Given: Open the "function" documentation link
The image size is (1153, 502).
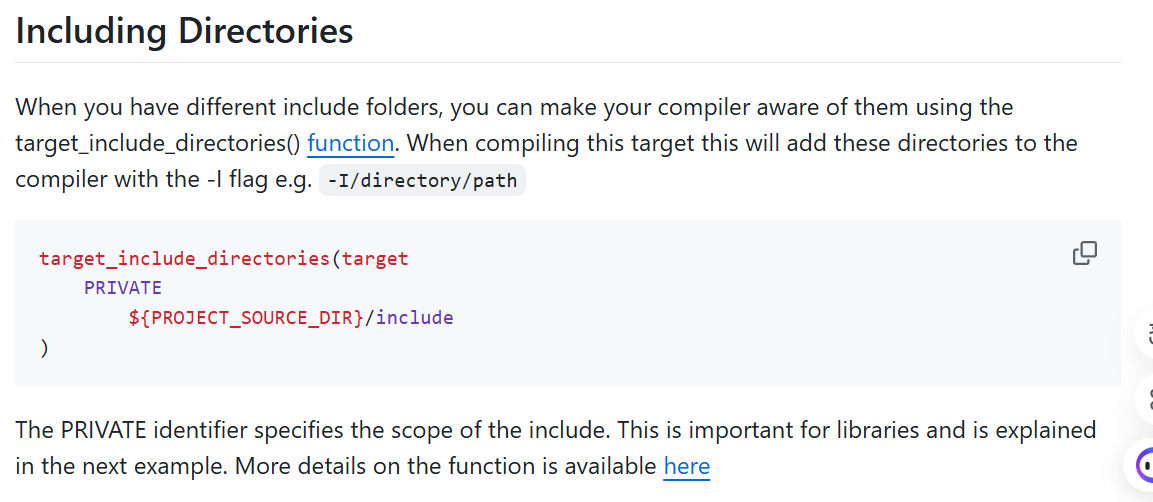Looking at the screenshot, I should point(350,143).
